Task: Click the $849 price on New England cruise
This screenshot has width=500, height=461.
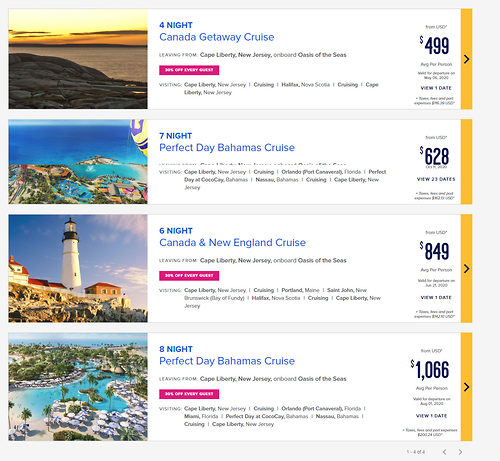Action: click(x=435, y=251)
